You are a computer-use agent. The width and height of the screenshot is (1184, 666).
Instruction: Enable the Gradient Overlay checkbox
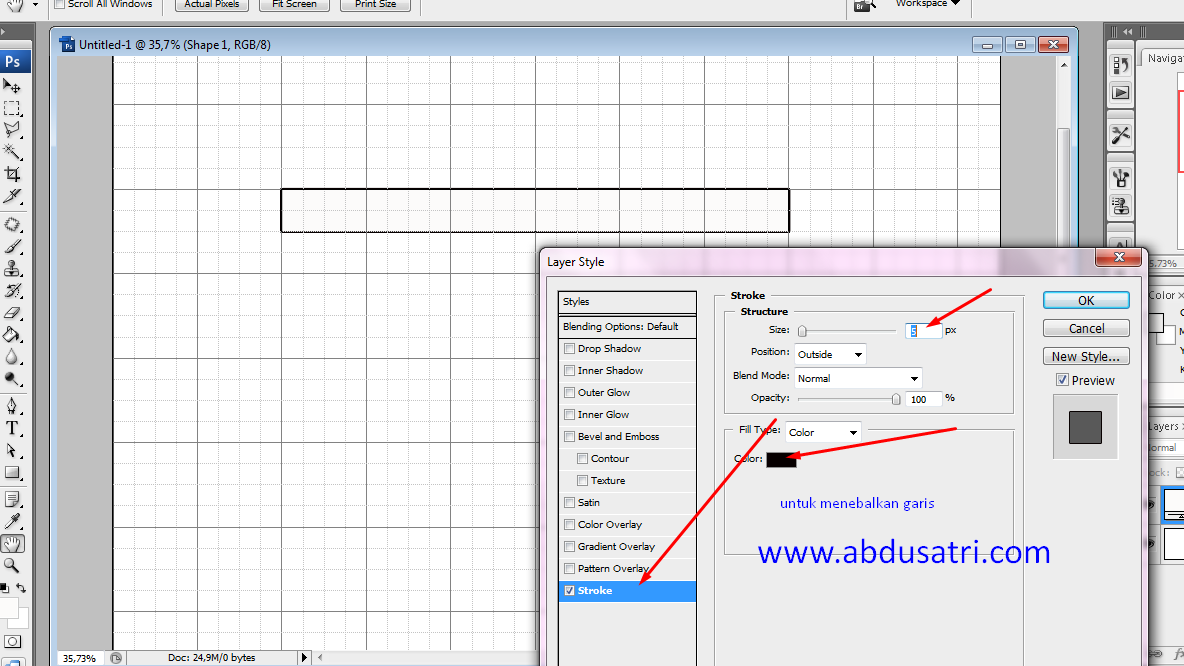(x=569, y=546)
